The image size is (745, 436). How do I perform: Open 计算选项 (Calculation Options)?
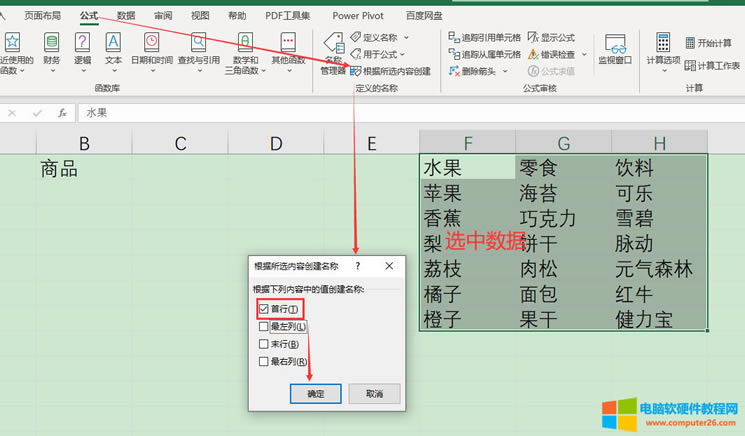pos(663,48)
